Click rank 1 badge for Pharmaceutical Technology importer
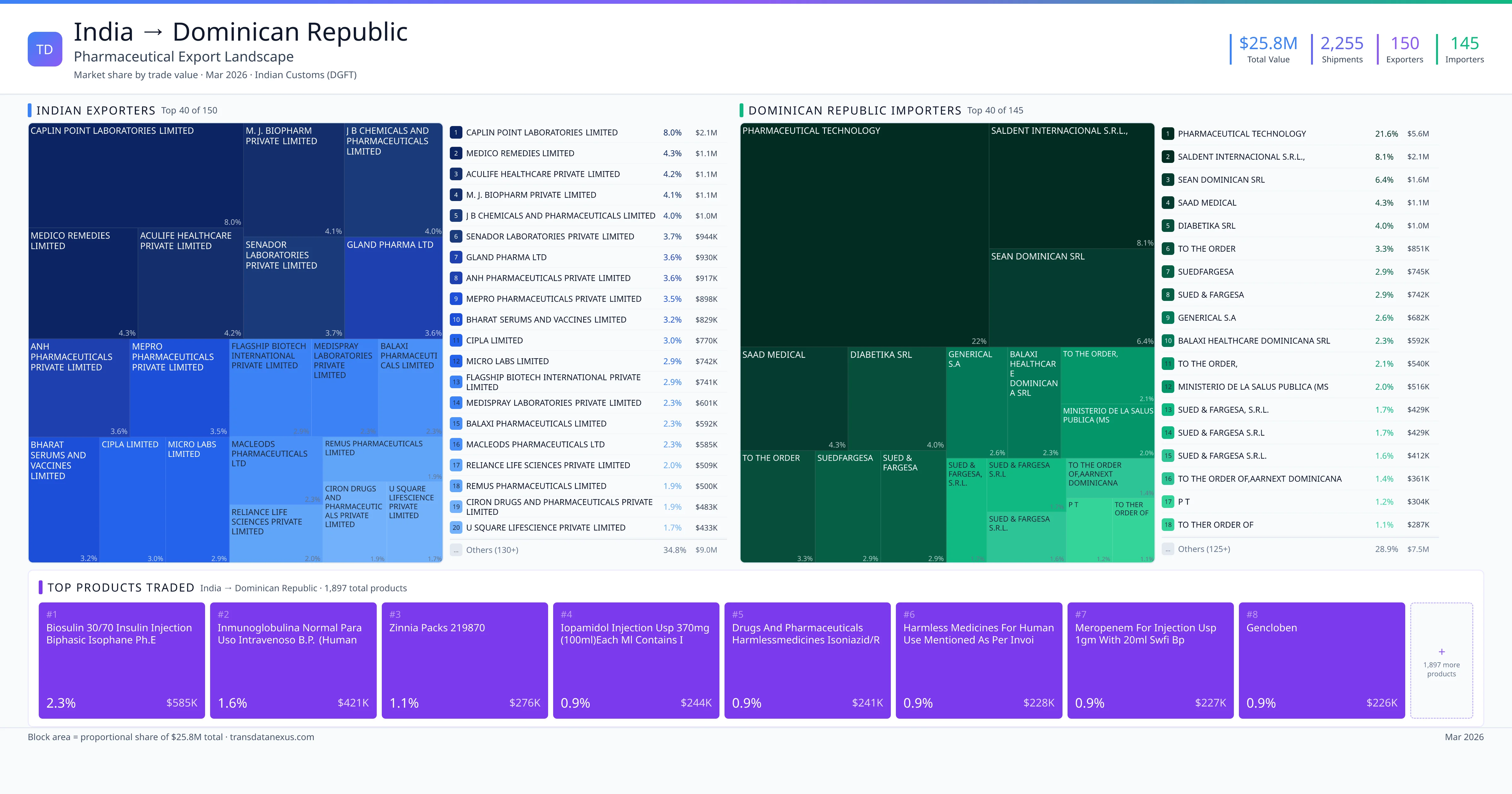 1167,134
